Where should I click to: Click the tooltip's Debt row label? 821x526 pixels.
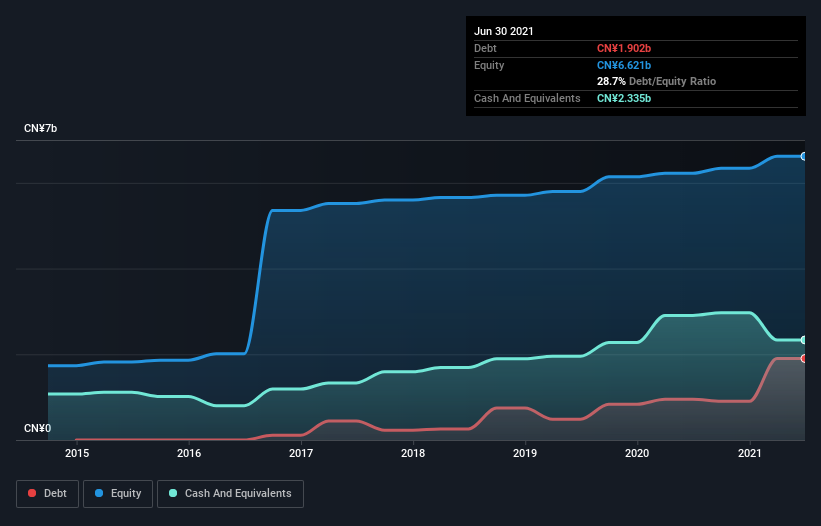pyautogui.click(x=485, y=48)
